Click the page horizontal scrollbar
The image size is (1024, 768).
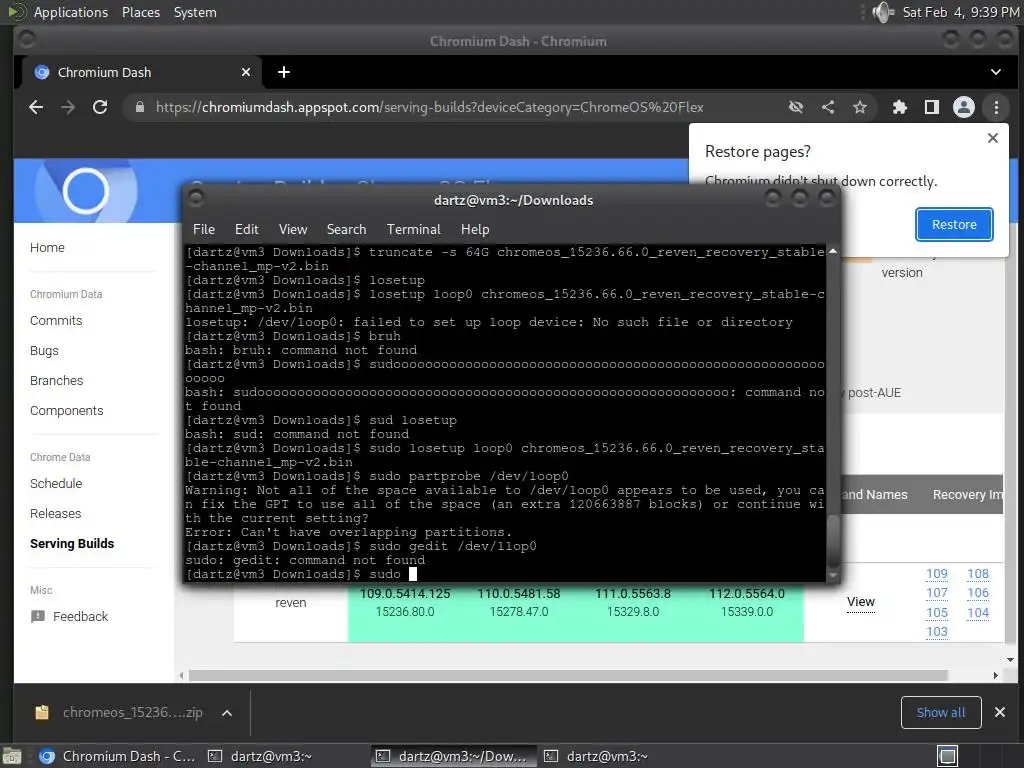click(x=568, y=675)
